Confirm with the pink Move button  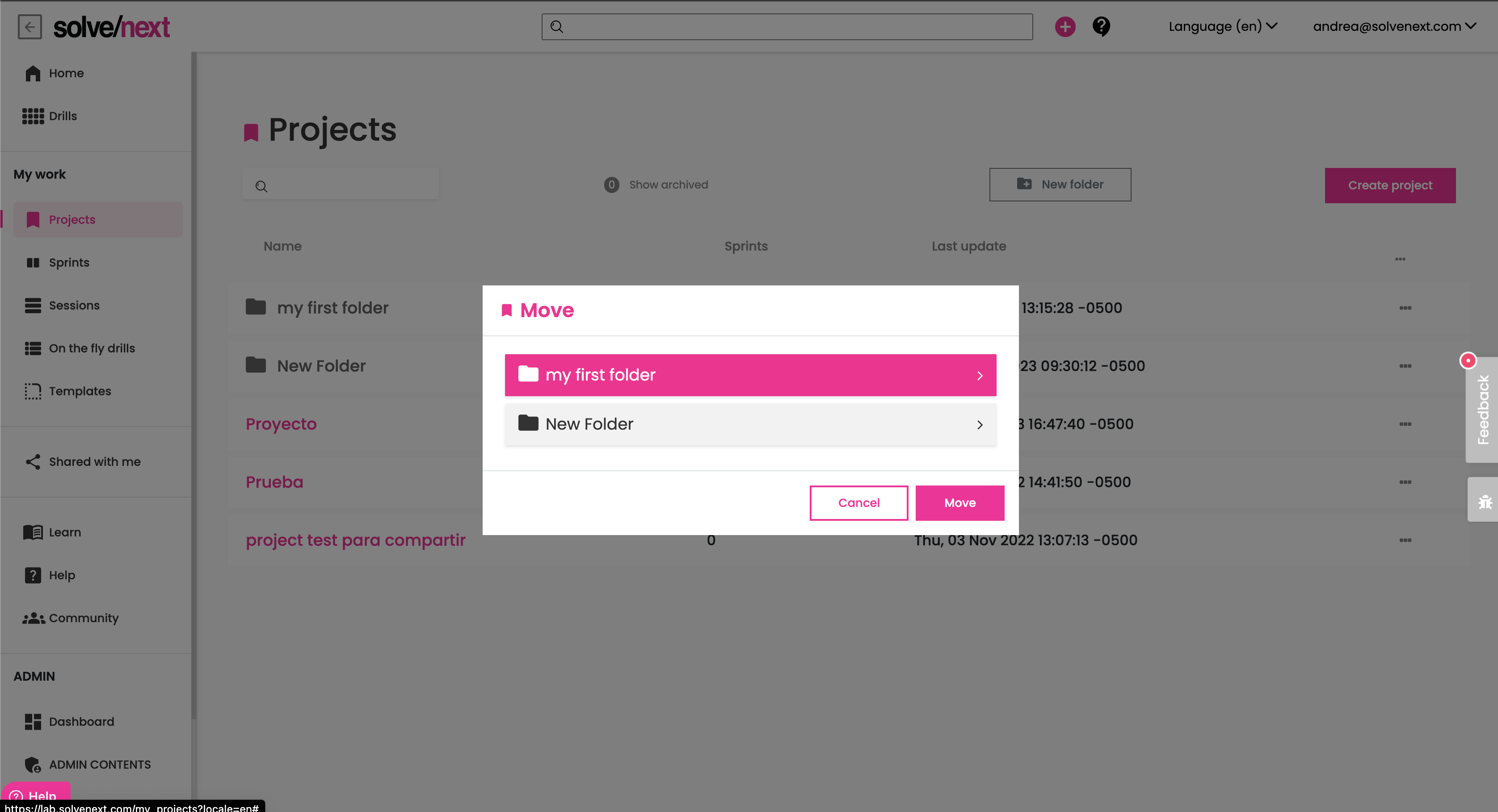pyautogui.click(x=959, y=503)
